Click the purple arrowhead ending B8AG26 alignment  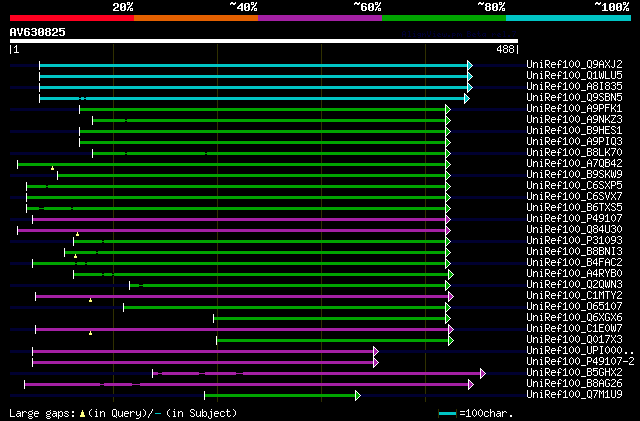click(x=471, y=385)
